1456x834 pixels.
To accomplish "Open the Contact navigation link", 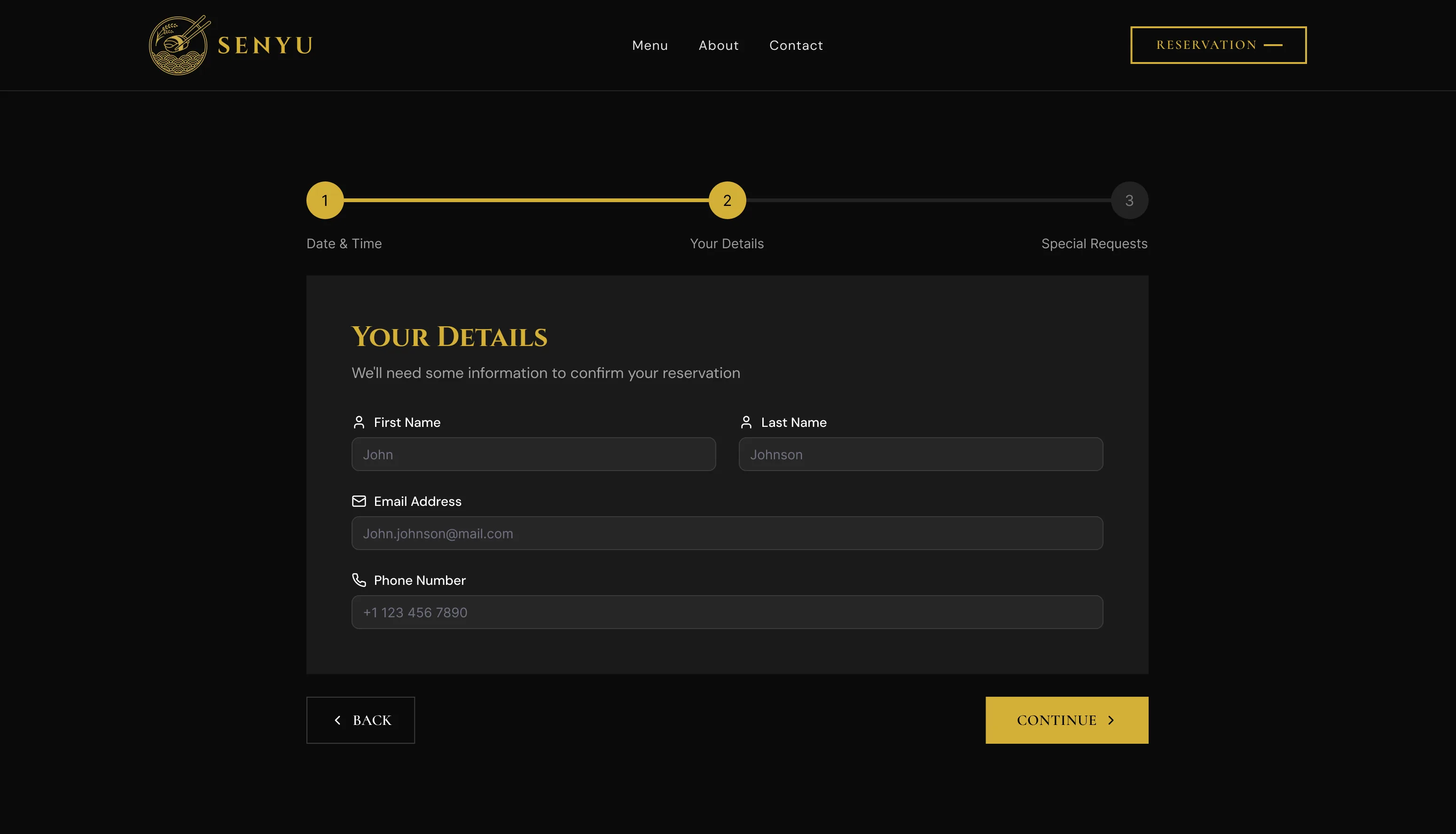I will (x=796, y=45).
